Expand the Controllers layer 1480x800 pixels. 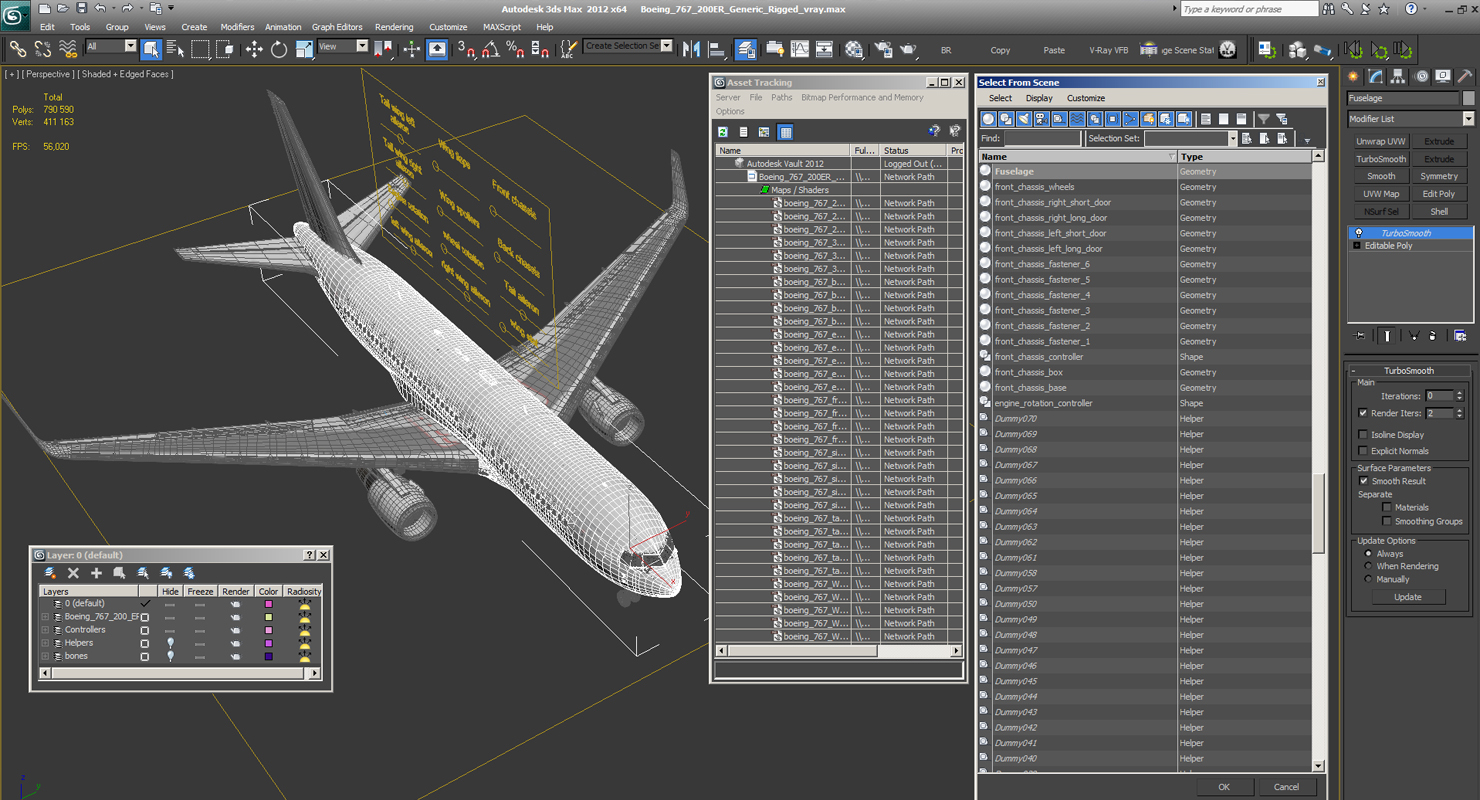coord(45,630)
